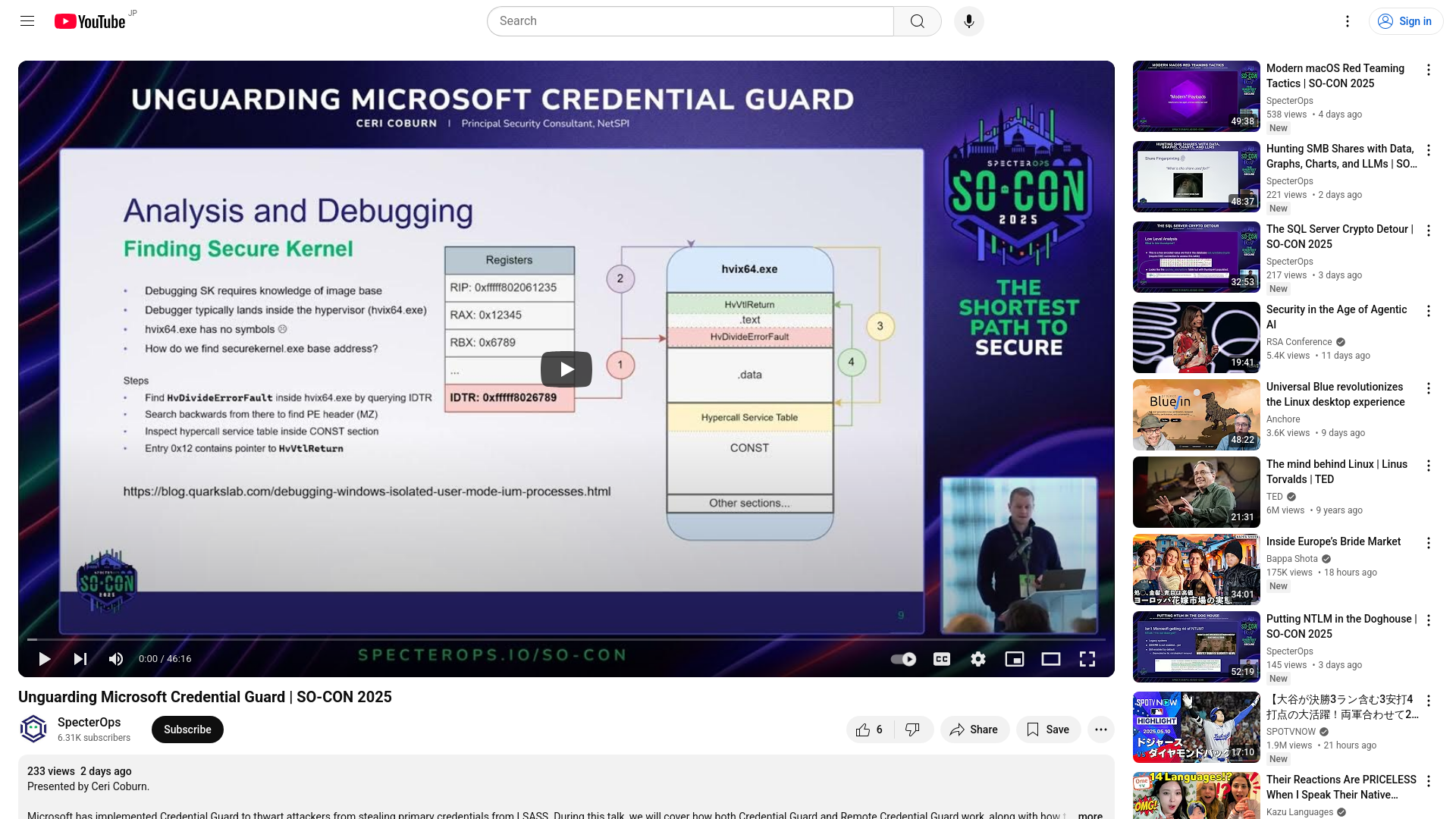Open Modern macOS Red Teaming Tactics thumbnail

point(1197,96)
